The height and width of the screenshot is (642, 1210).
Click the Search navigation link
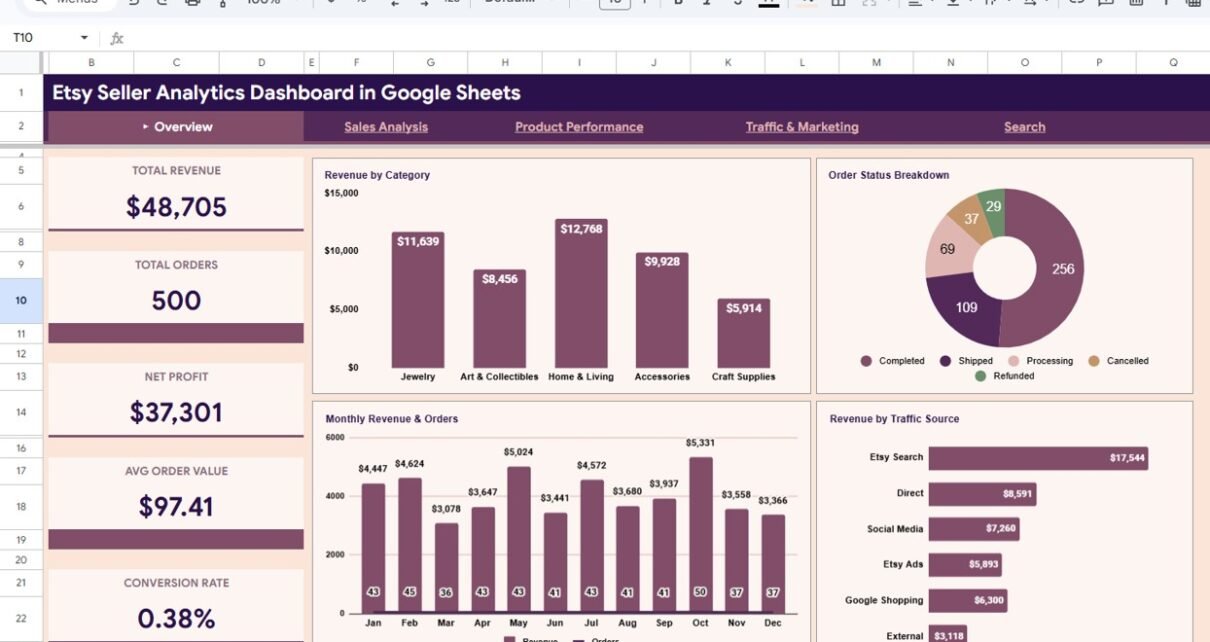click(1024, 127)
